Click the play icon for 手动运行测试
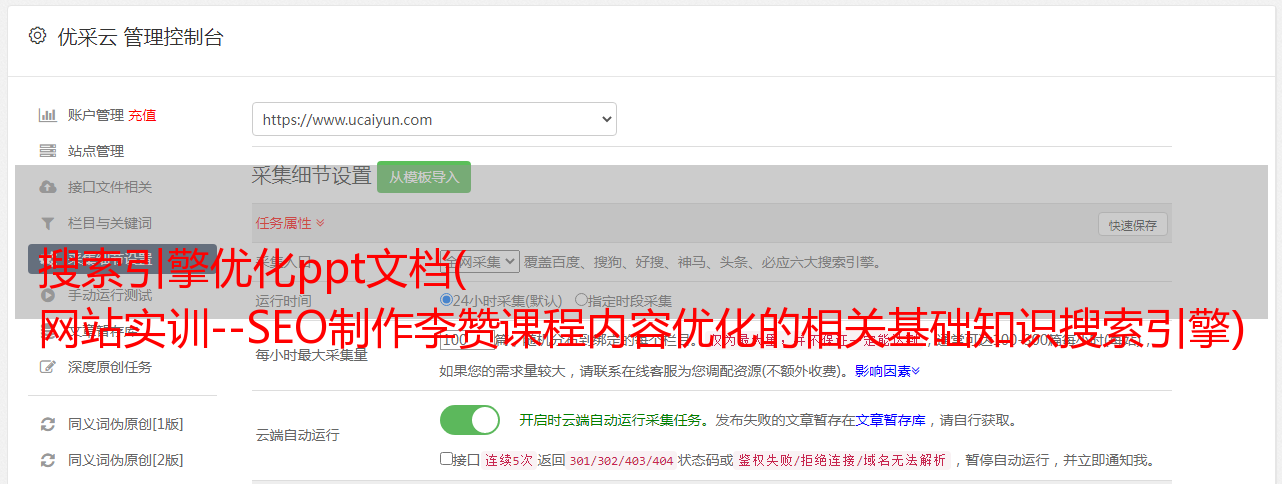Screen dimensions: 1282x484 [x=47, y=295]
